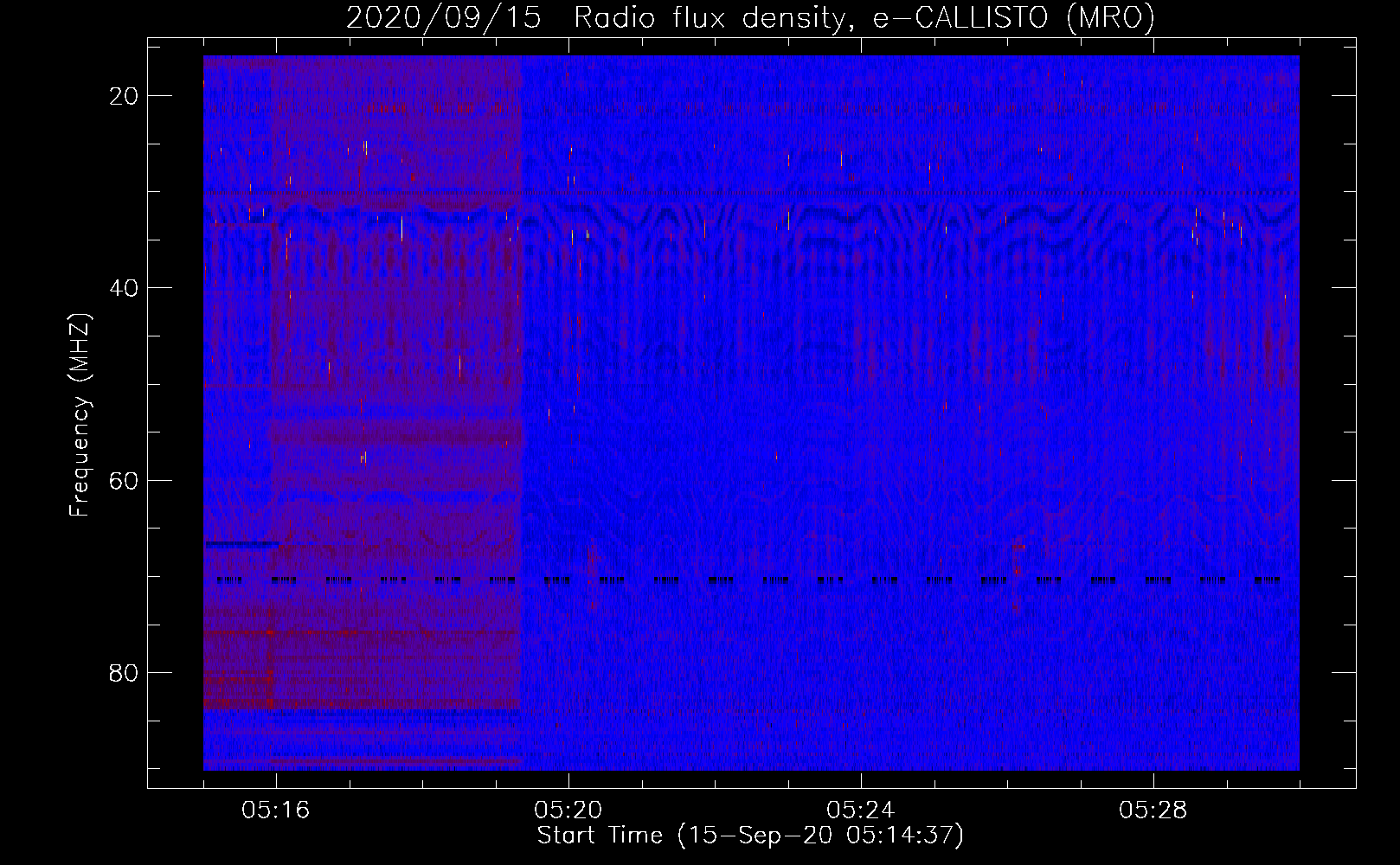The width and height of the screenshot is (1400, 865).
Task: Click the "Start Time (15-Sep-20 05:14:37)" axis label
Action: [750, 836]
